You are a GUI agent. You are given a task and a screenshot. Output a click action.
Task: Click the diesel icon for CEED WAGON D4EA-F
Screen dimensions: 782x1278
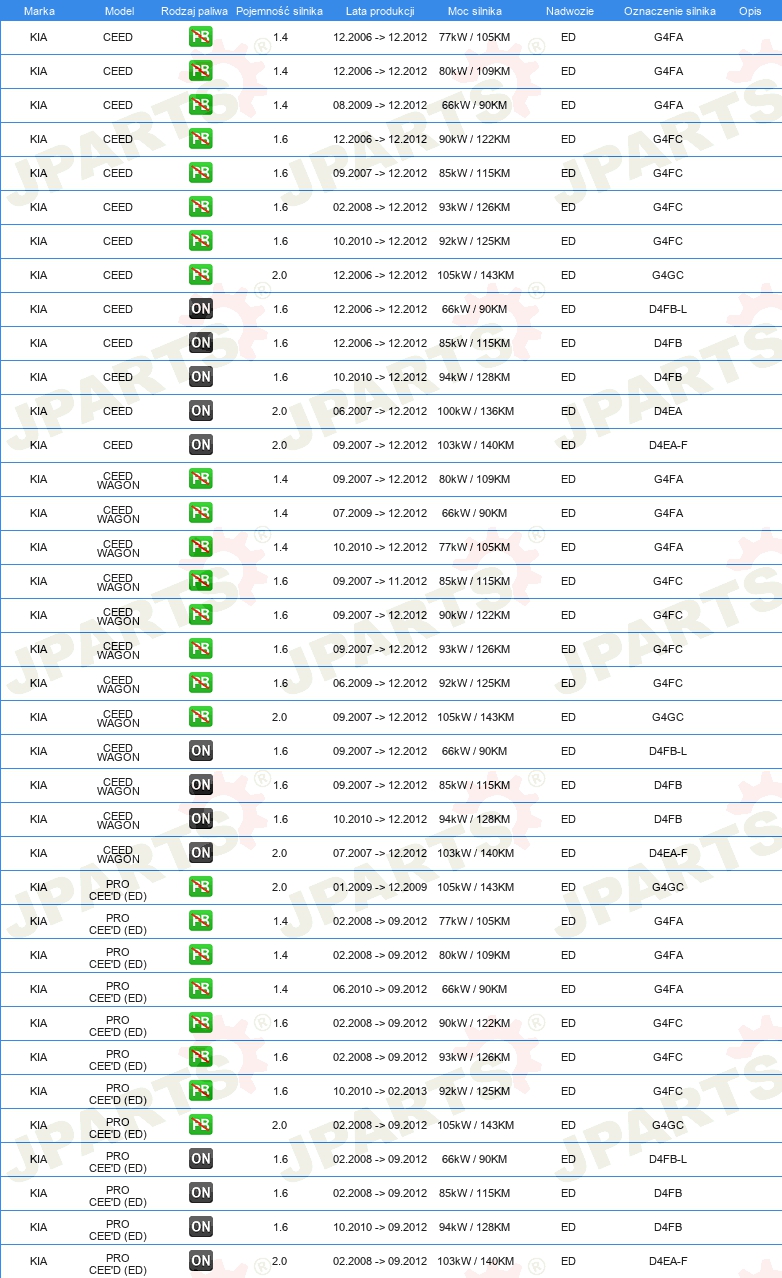click(201, 853)
